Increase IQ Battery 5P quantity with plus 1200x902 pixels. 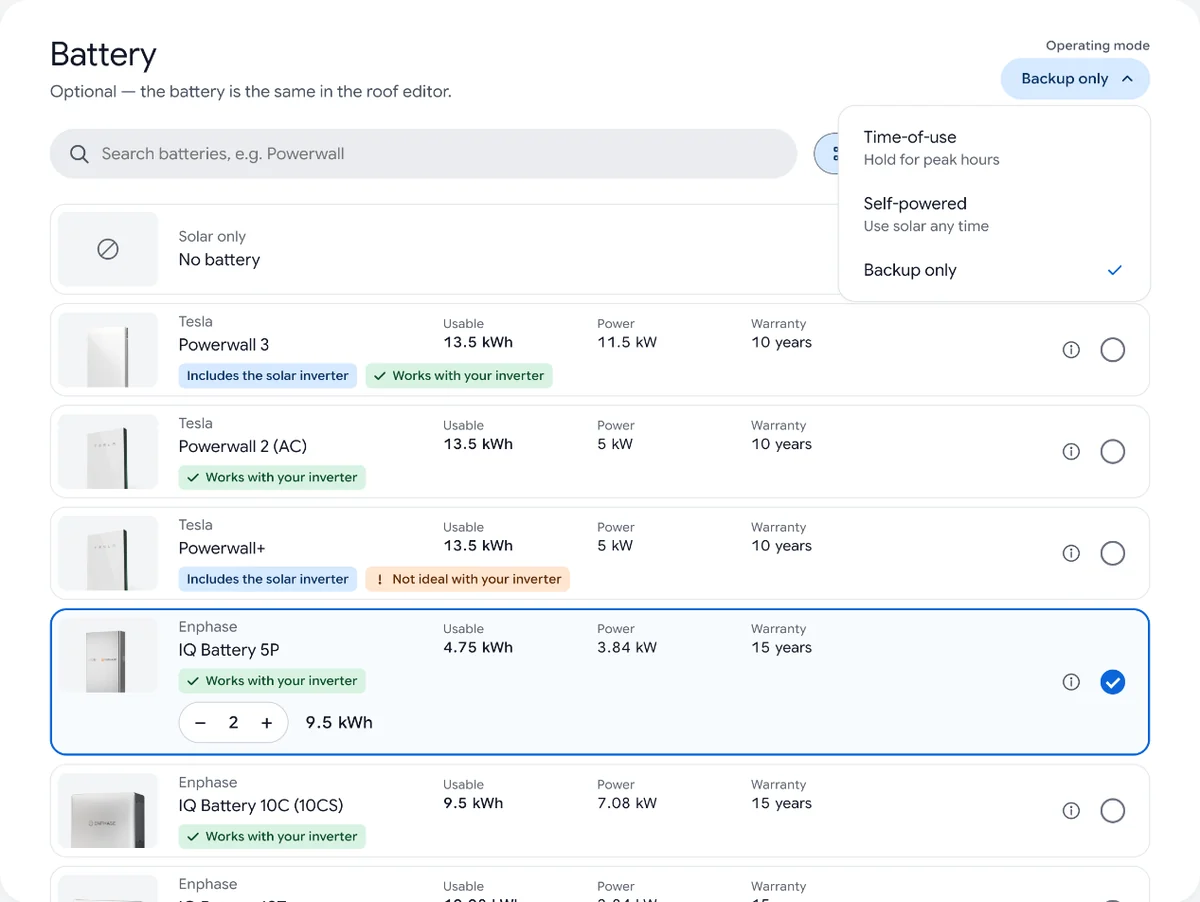coord(267,723)
